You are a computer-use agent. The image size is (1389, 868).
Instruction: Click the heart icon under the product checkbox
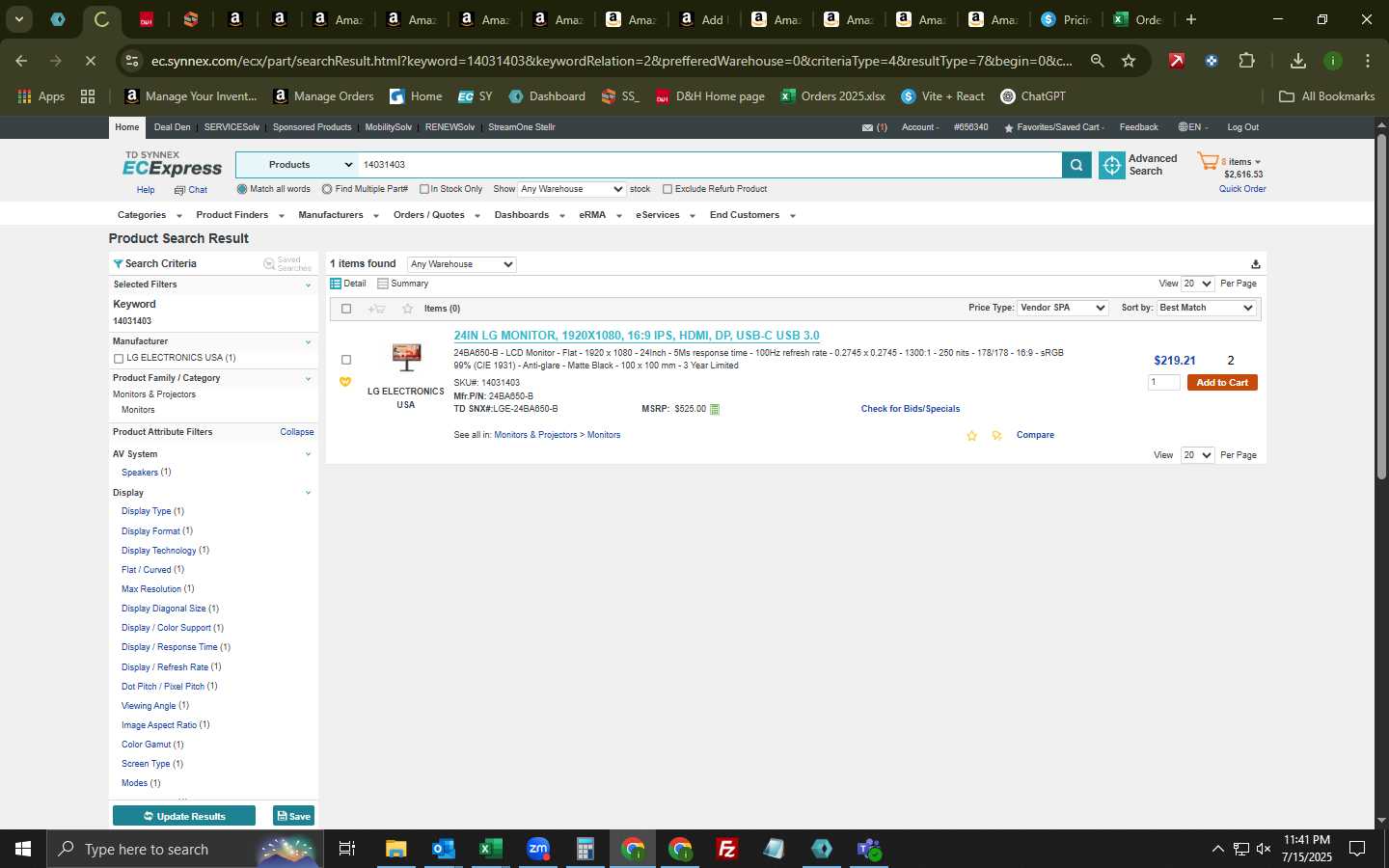tap(345, 382)
